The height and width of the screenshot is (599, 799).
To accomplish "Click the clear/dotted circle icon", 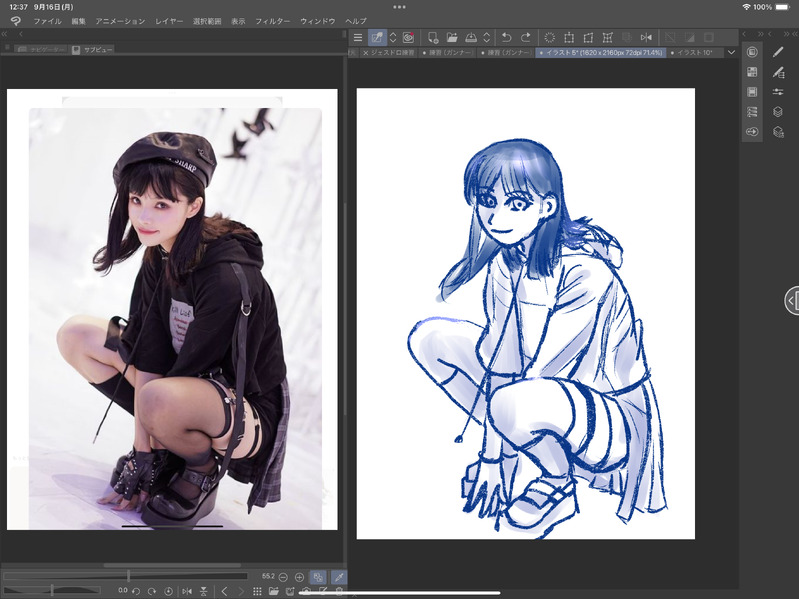I will coord(549,38).
